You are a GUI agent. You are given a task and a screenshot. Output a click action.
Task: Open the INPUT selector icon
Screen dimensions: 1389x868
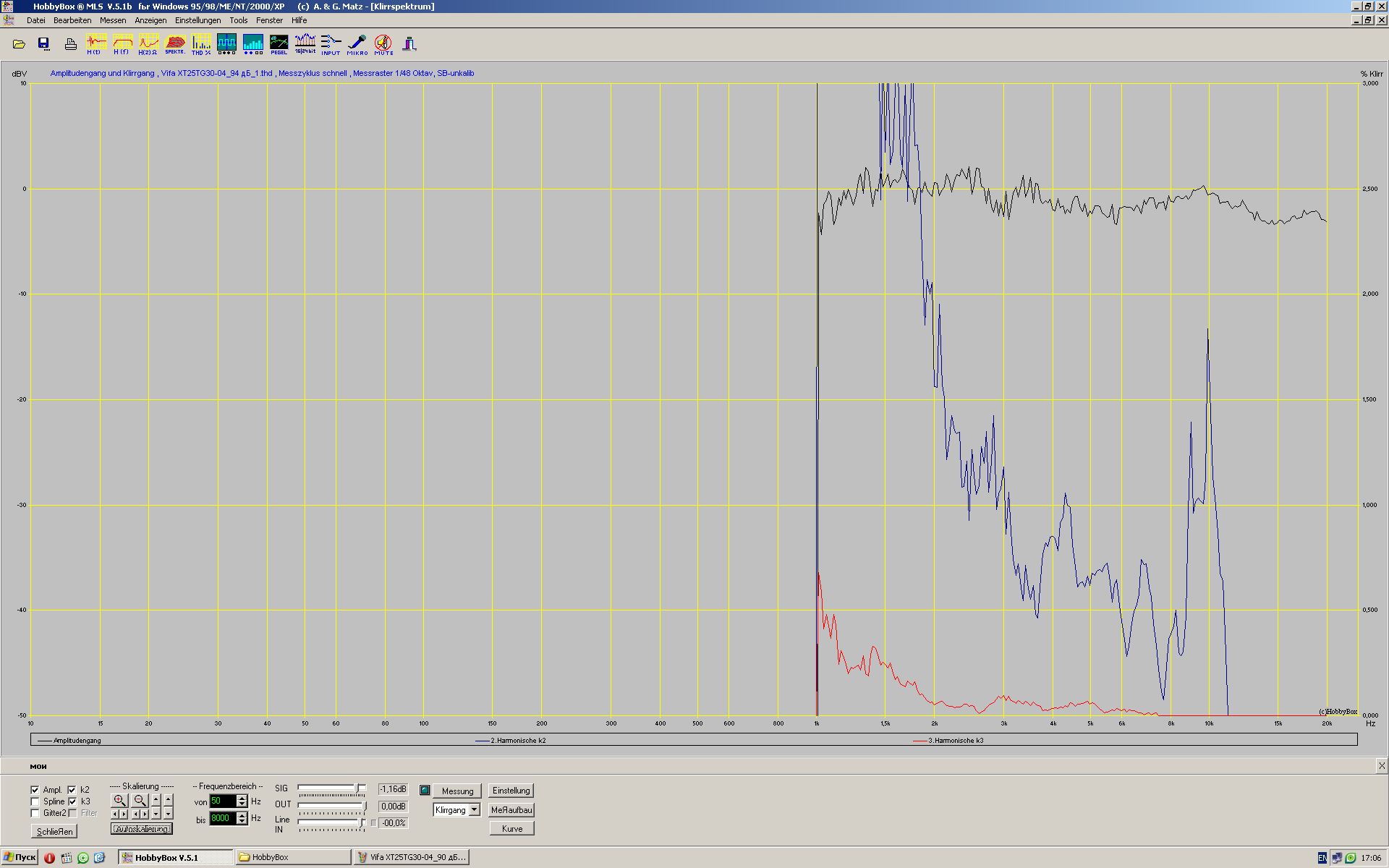point(331,43)
